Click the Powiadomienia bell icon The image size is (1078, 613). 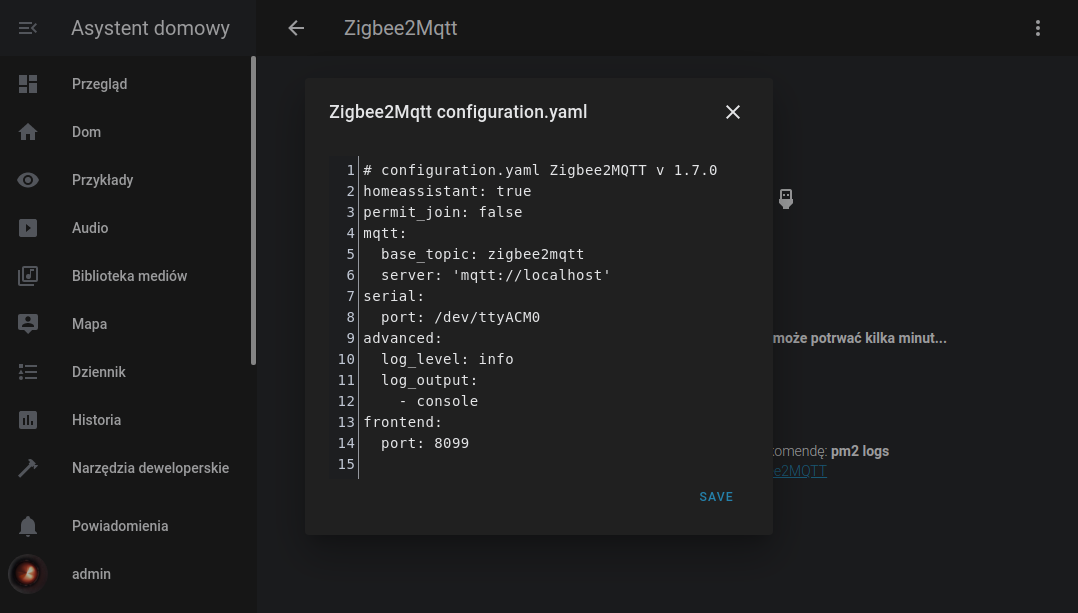[x=28, y=526]
